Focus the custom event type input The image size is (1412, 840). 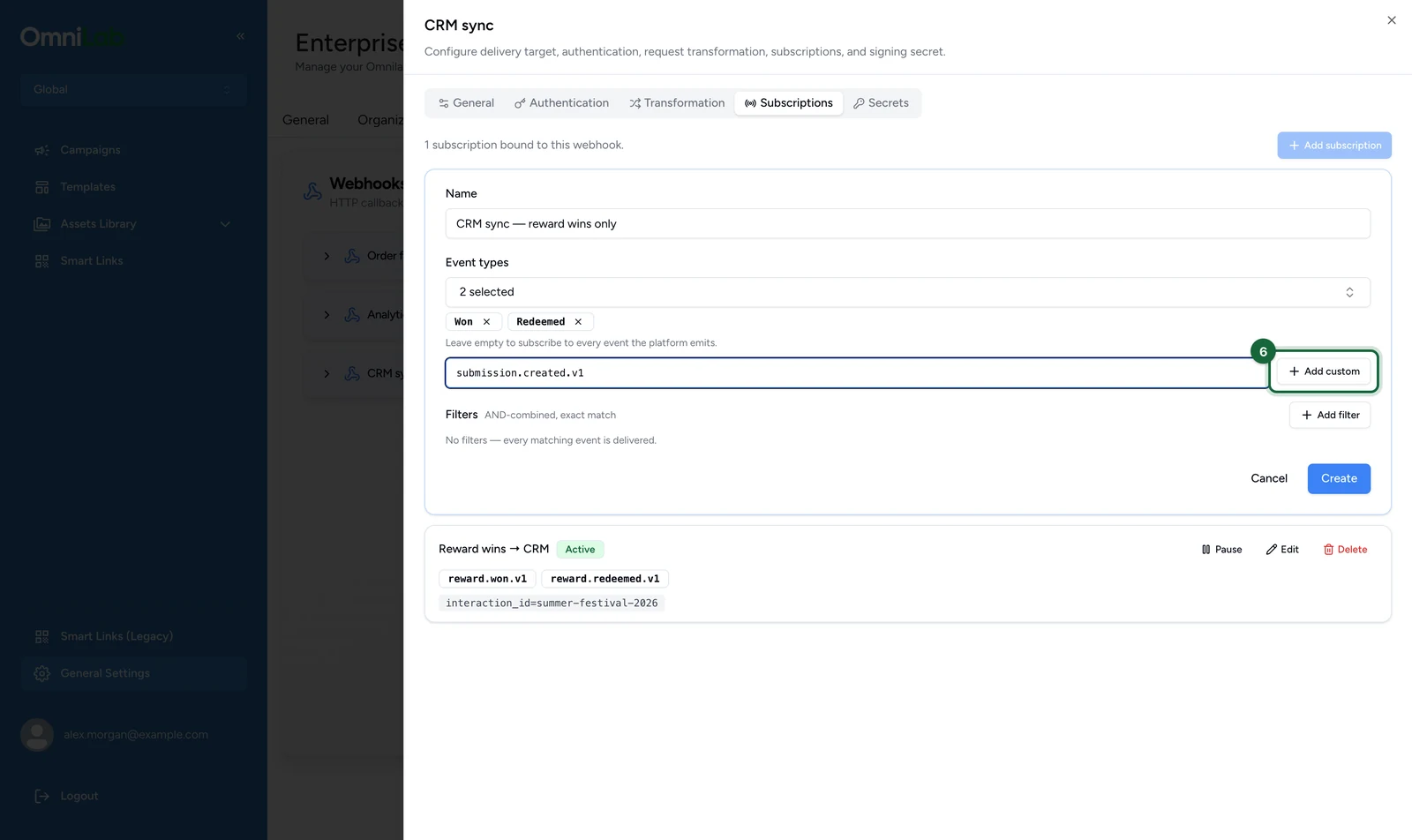[x=856, y=373]
